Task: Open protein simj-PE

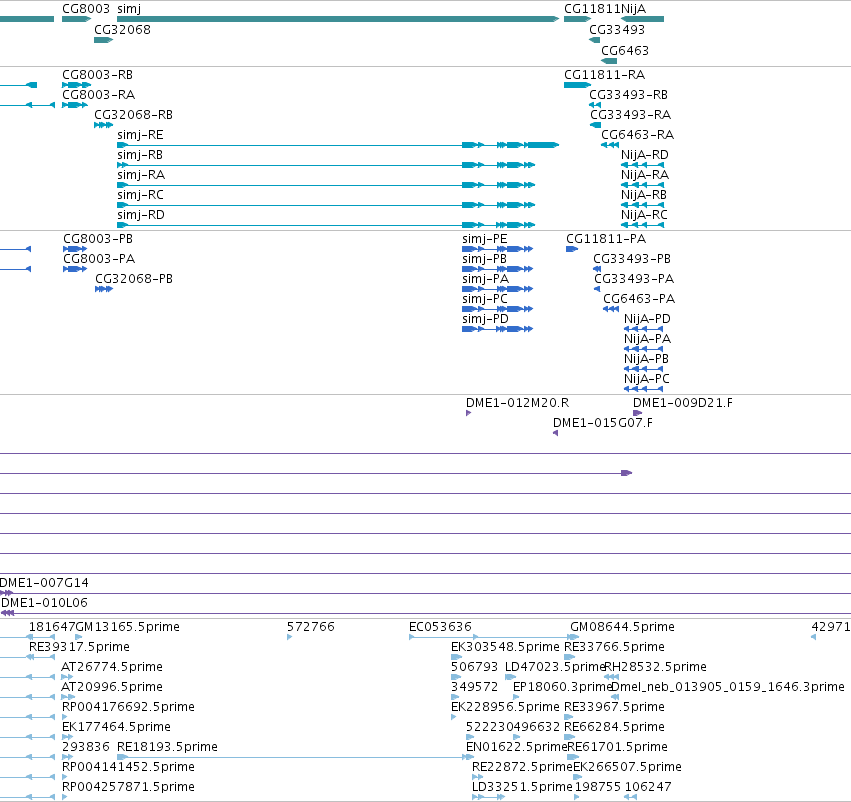Action: coord(485,239)
